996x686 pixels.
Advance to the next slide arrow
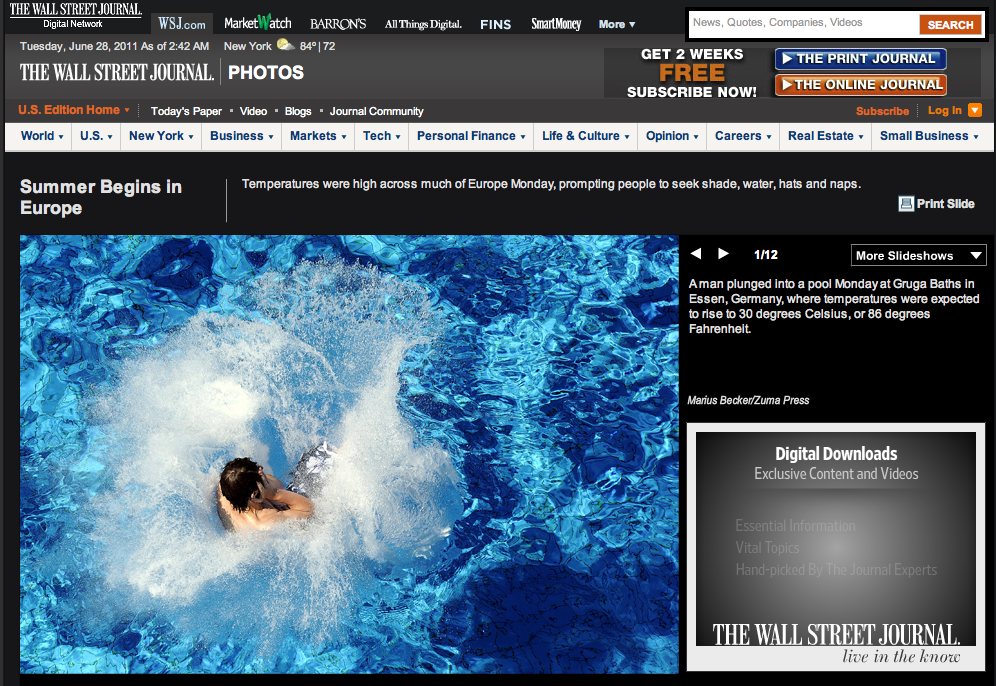pyautogui.click(x=724, y=254)
